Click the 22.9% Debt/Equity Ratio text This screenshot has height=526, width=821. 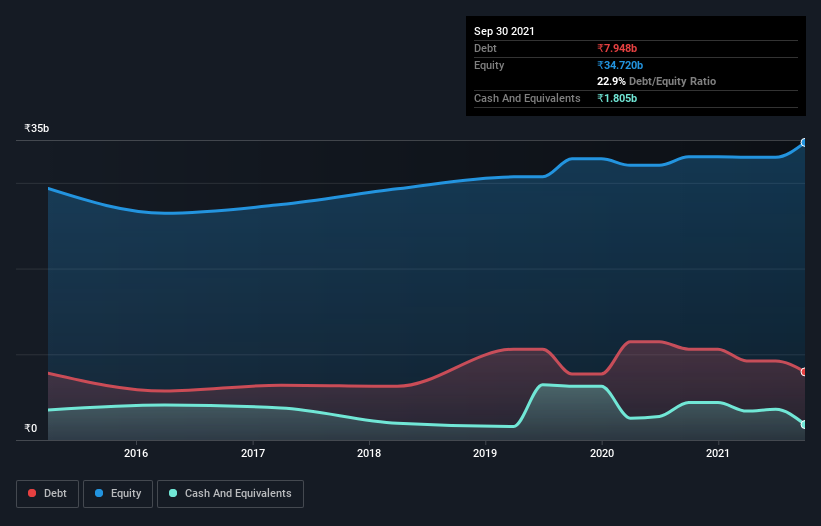pos(657,81)
